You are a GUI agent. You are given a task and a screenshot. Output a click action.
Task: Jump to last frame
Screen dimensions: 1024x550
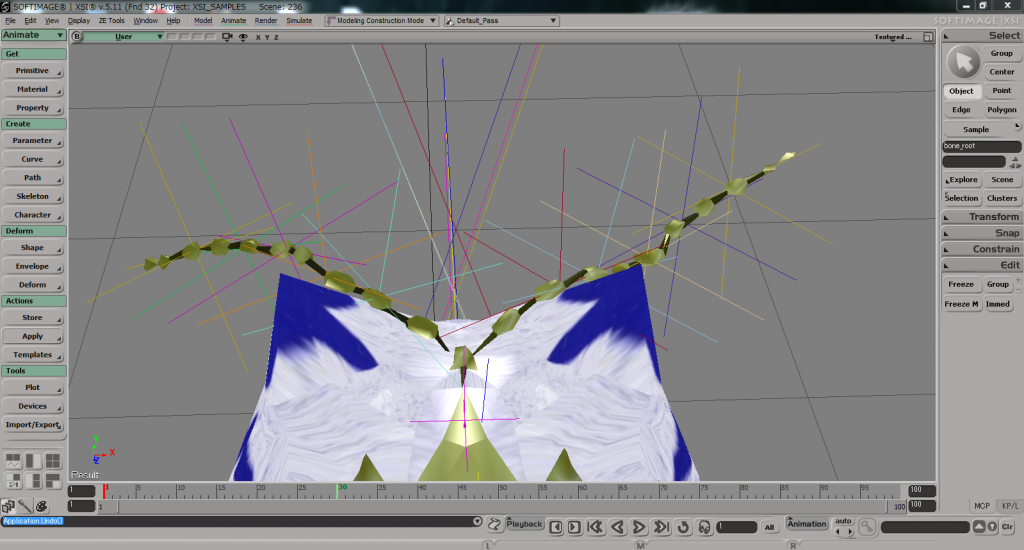(662, 527)
